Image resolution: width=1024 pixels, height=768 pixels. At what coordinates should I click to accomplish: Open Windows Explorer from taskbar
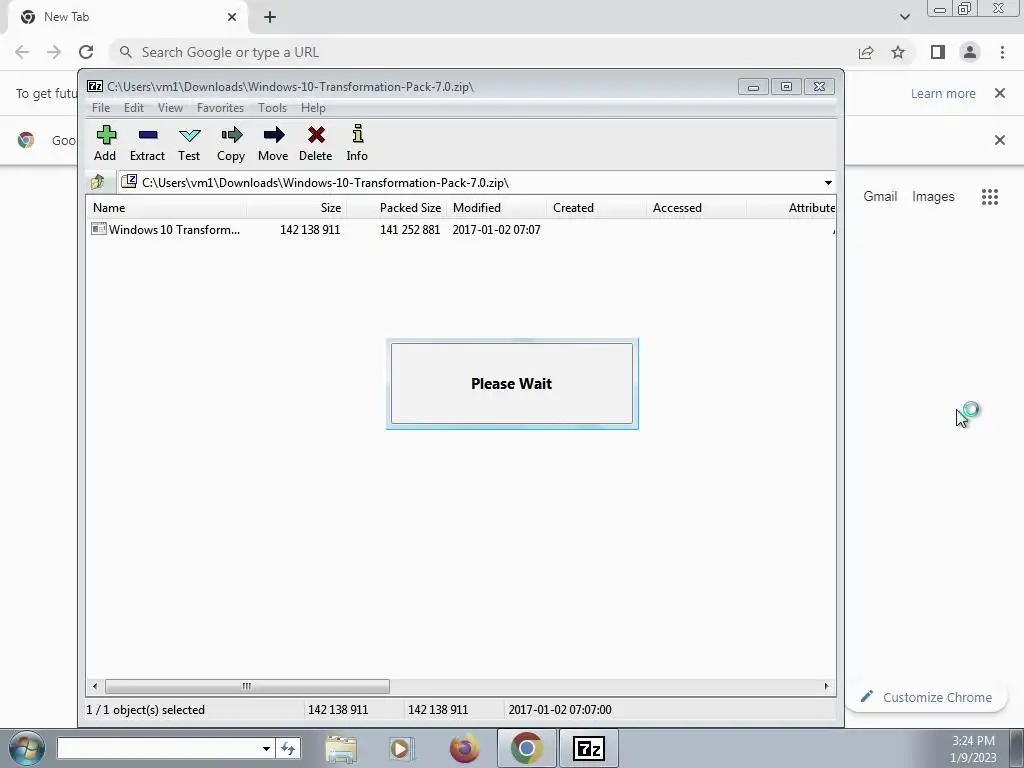(341, 748)
